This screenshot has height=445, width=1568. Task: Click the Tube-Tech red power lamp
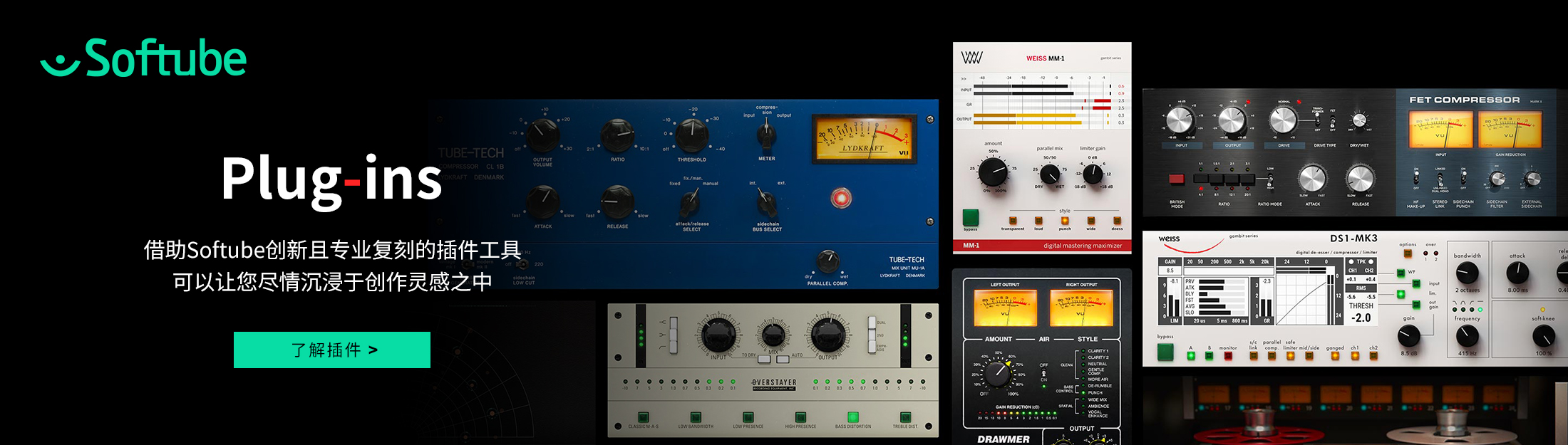tap(841, 198)
